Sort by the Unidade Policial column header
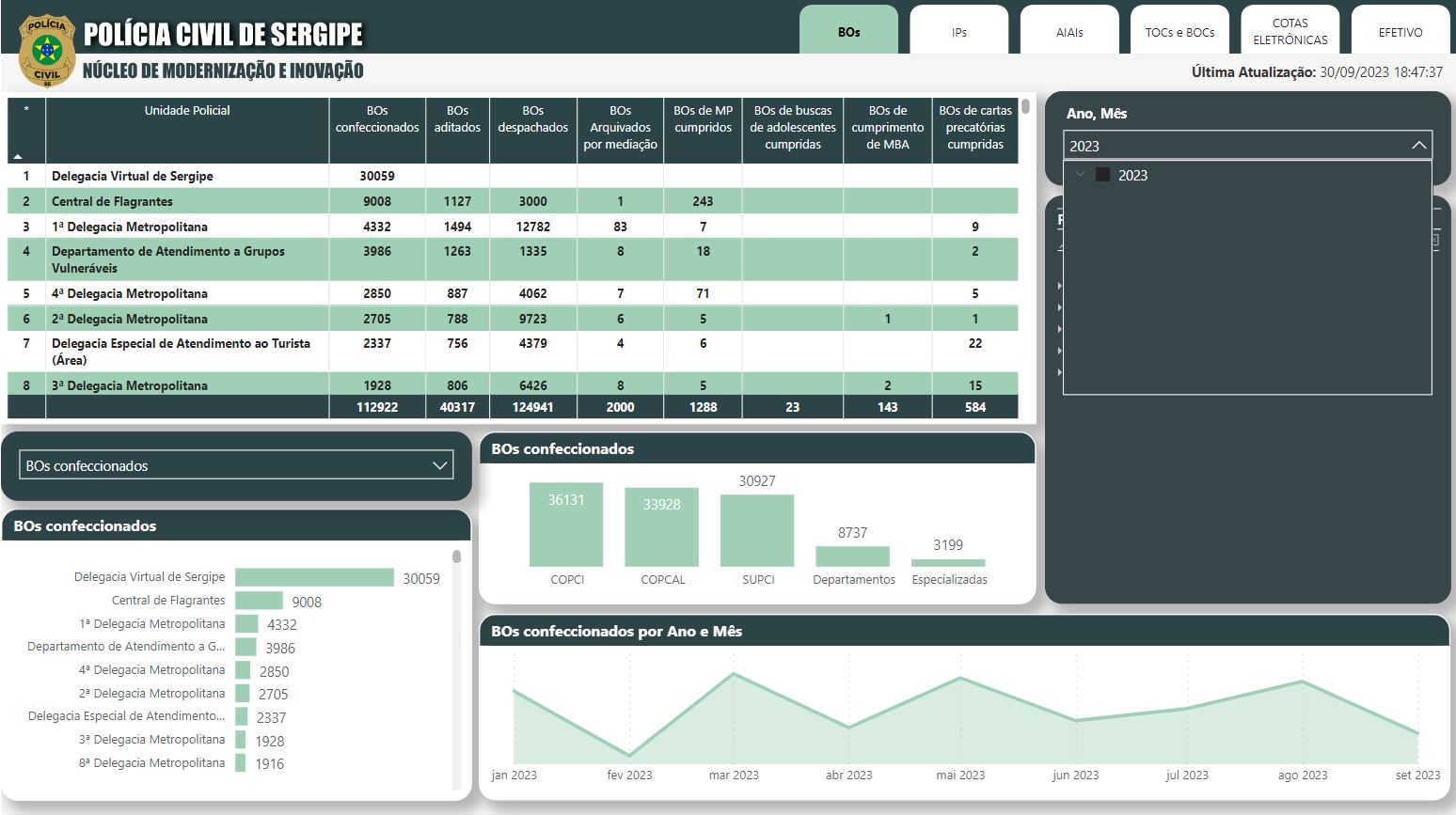Screen dimensions: 1456x815 187,111
